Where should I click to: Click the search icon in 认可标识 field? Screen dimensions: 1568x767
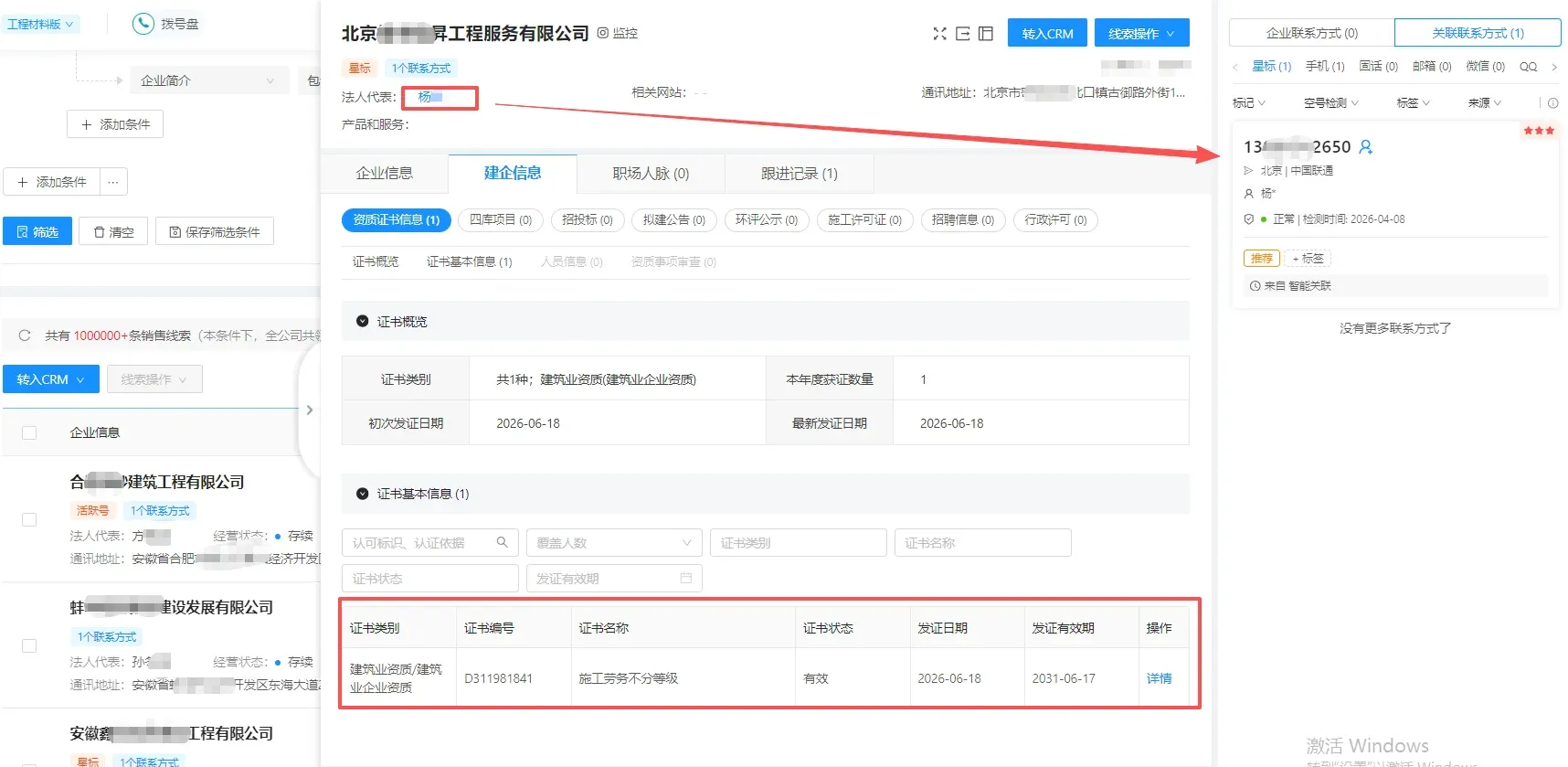pos(502,542)
